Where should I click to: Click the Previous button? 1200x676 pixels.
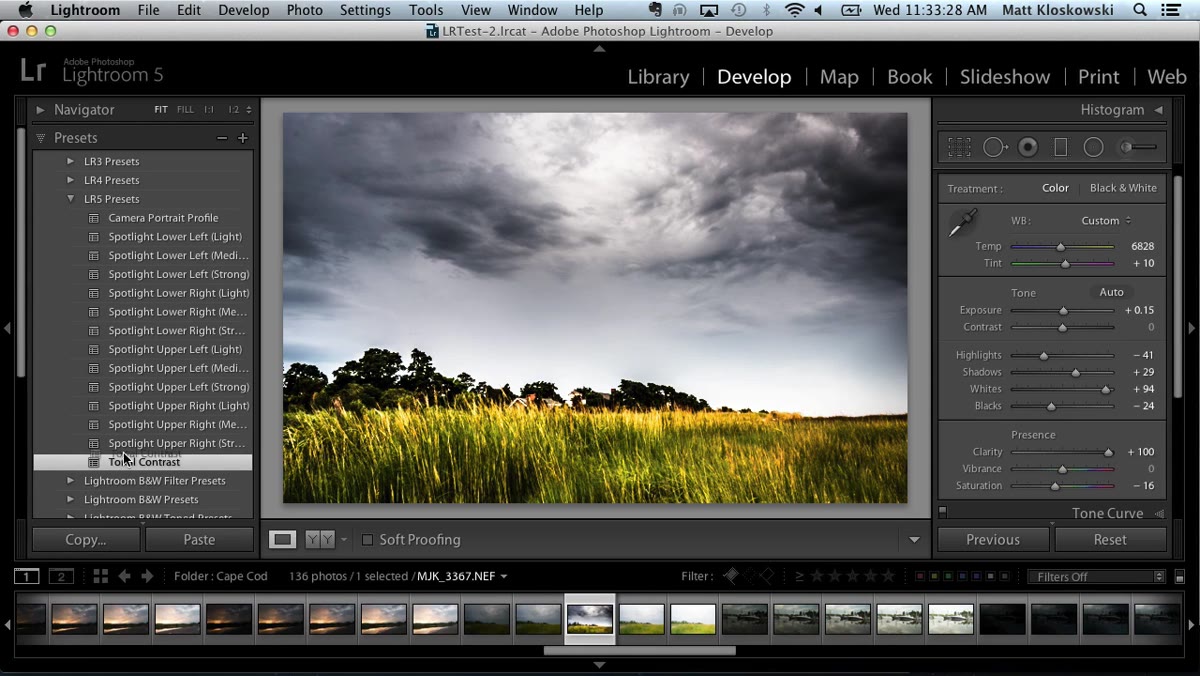(993, 539)
